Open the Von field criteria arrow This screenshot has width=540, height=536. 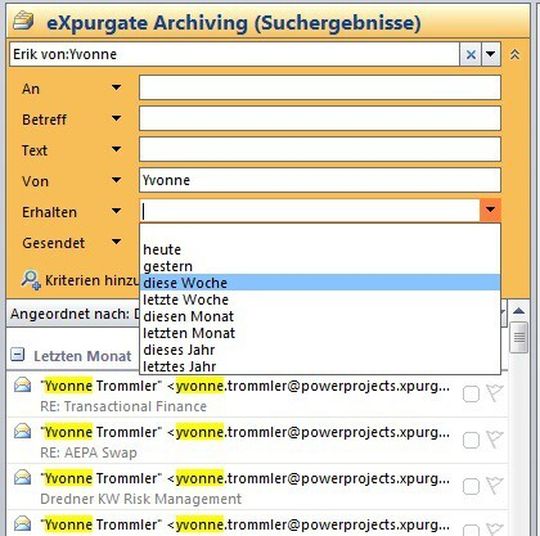(116, 180)
